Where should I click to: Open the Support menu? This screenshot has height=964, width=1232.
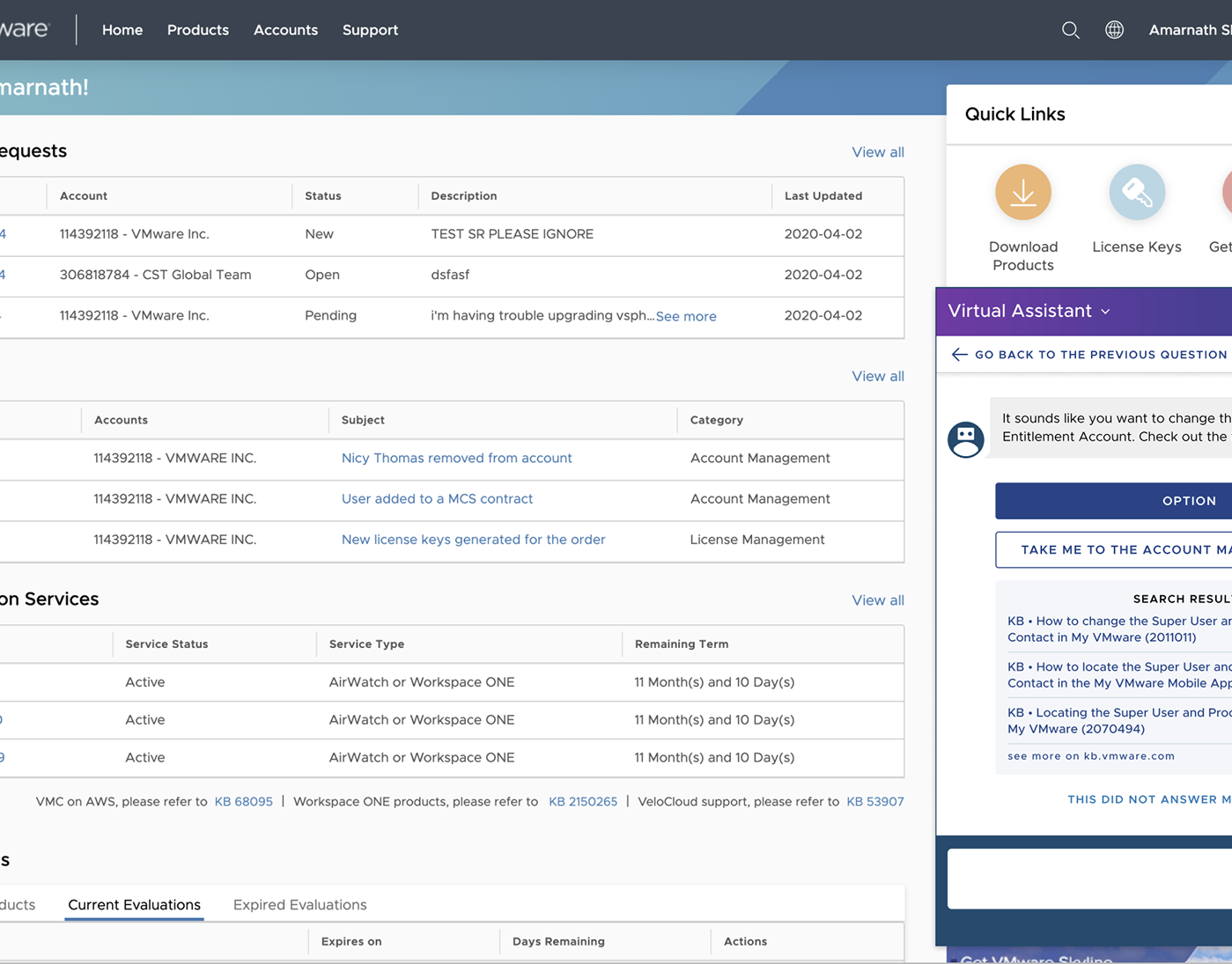(x=370, y=30)
